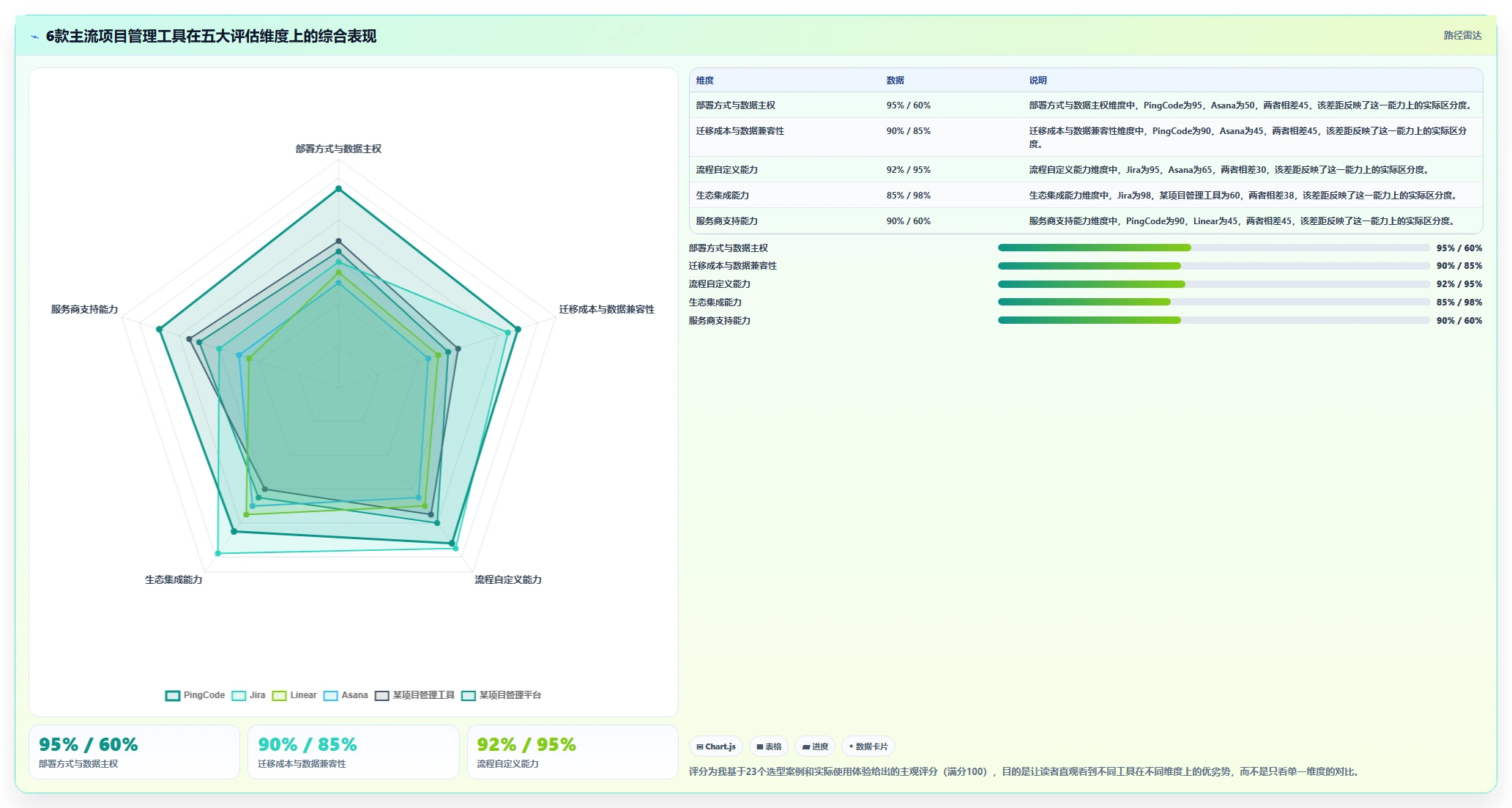
Task: Click radar axis label 部署方式与数据主权
Action: point(338,149)
